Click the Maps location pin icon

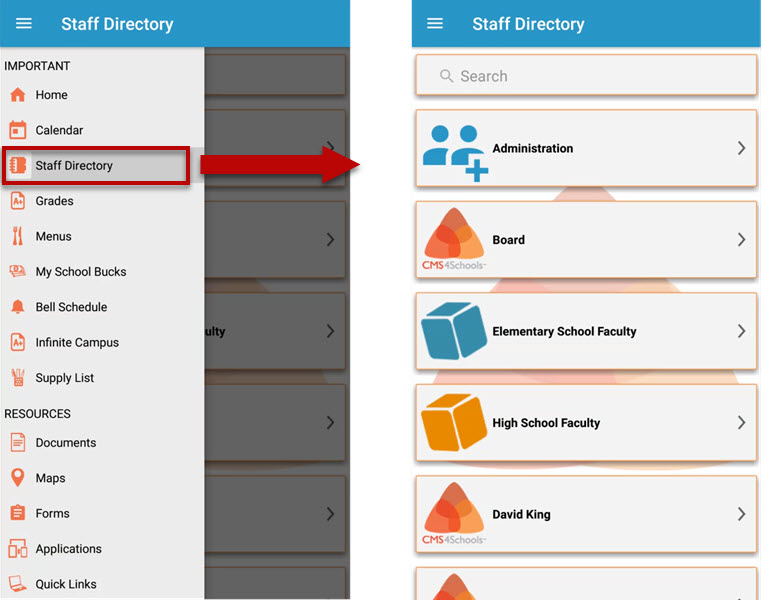point(18,478)
